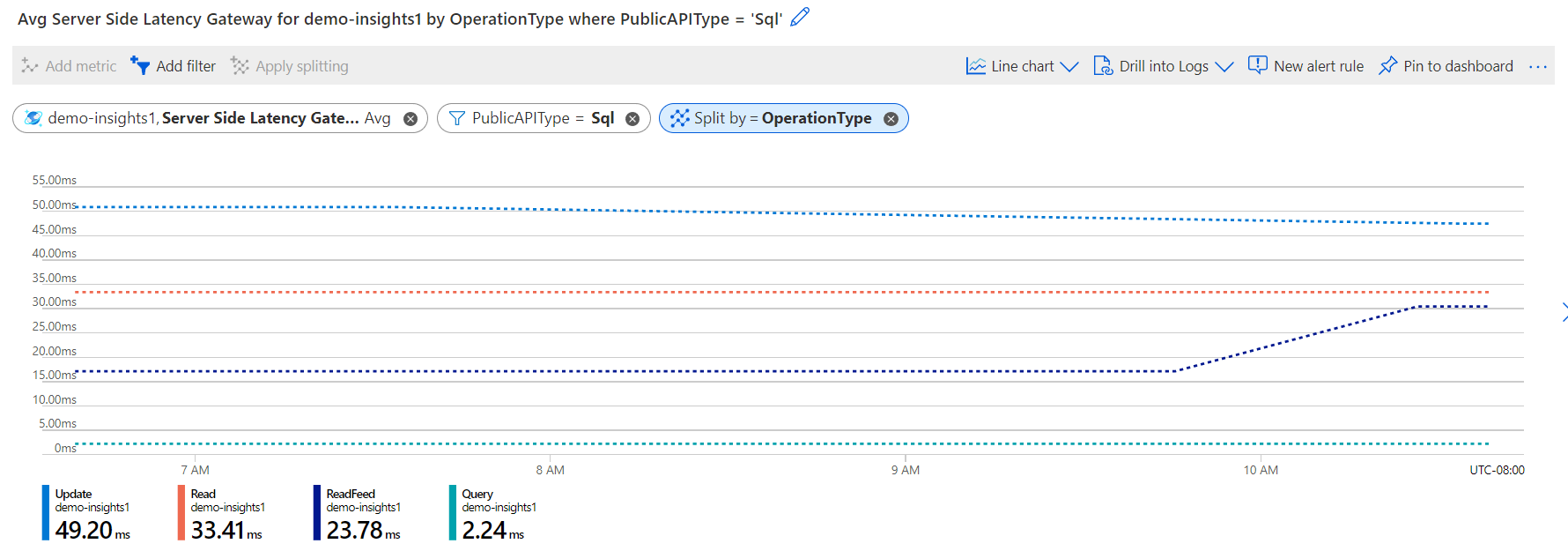Open the more options ellipsis menu
This screenshot has height=551, width=1568.
point(1538,67)
